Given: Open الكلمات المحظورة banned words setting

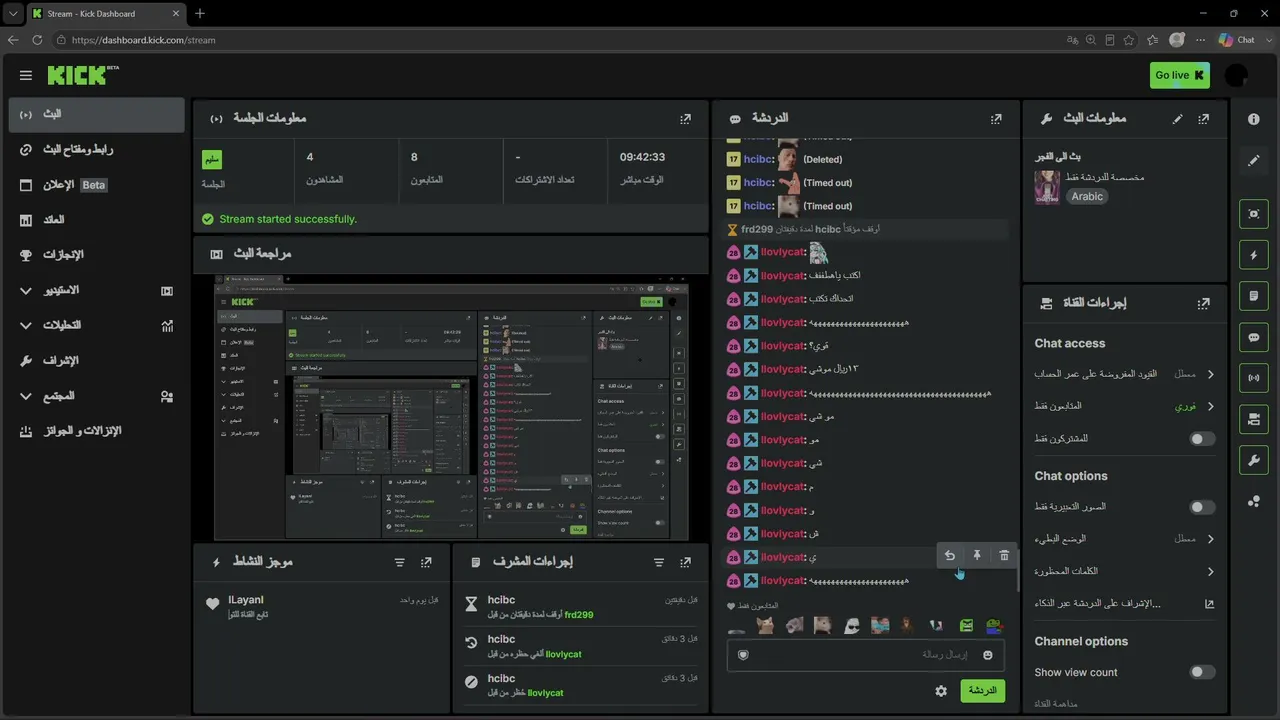Looking at the screenshot, I should point(1125,572).
